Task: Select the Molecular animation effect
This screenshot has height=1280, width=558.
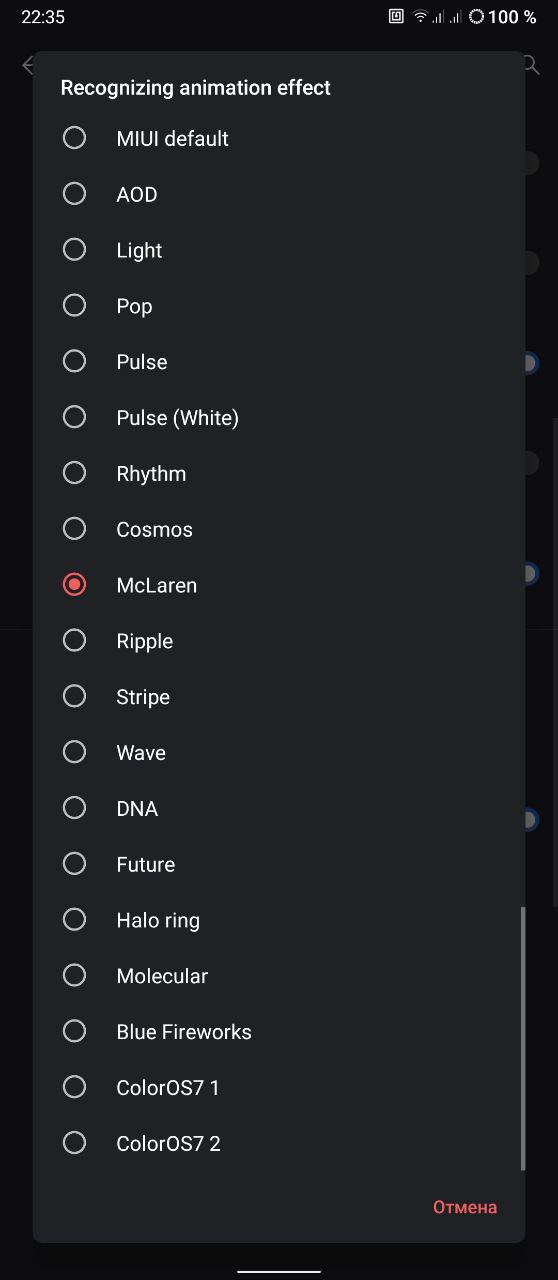Action: pyautogui.click(x=279, y=976)
